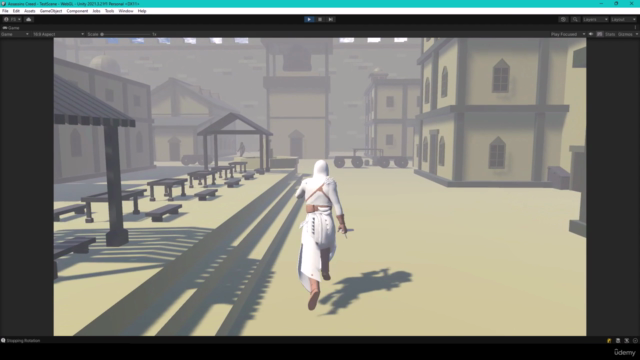Toggle the mute audio icon
The image size is (640, 360).
tap(591, 34)
